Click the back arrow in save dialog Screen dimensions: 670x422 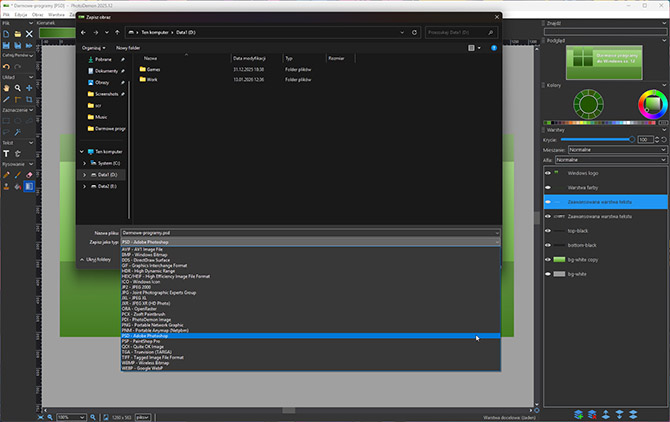[84, 33]
